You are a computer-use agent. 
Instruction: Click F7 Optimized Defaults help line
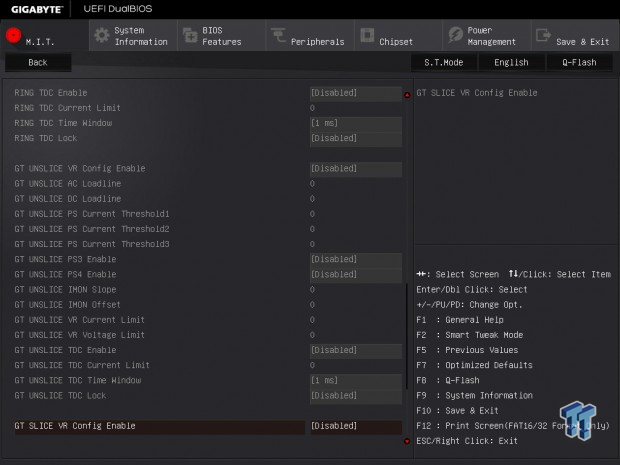click(474, 365)
